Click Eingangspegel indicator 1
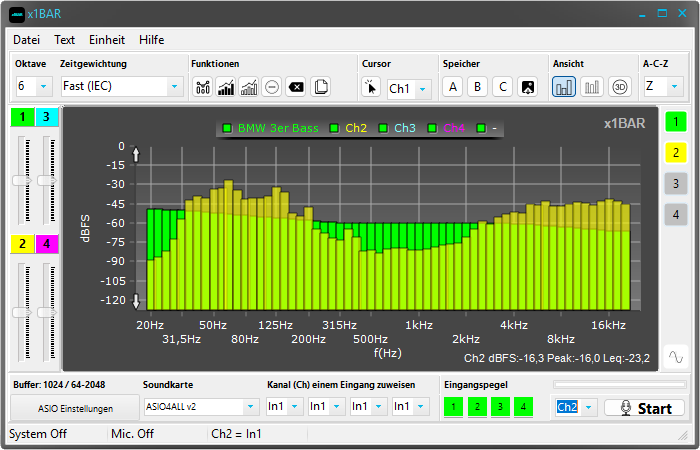This screenshot has height=450, width=700. click(x=454, y=407)
